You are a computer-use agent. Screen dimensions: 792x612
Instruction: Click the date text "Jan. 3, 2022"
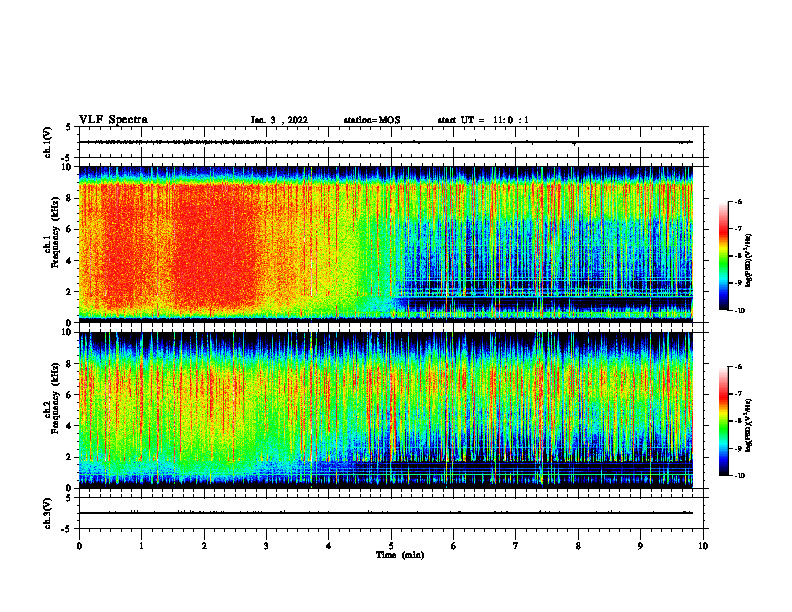point(279,120)
